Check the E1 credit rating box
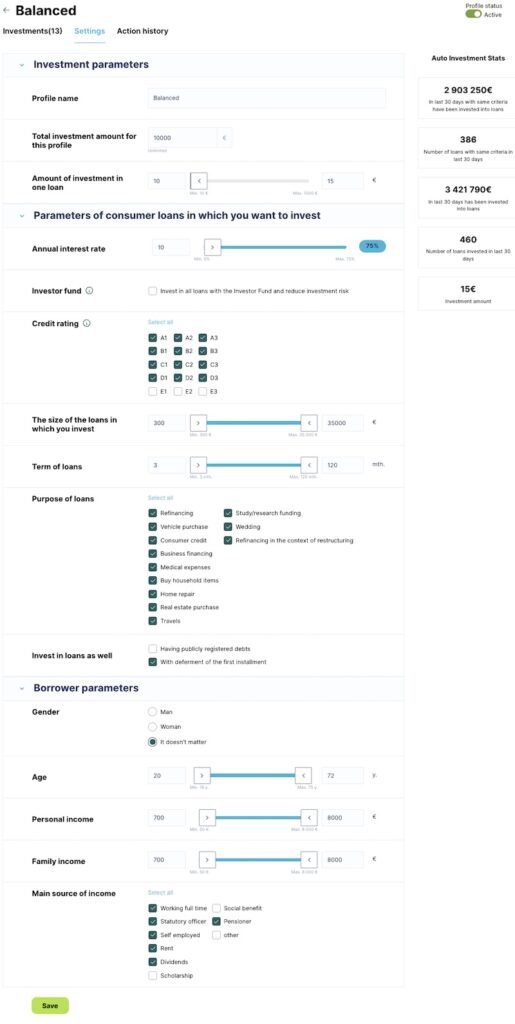Image resolution: width=515 pixels, height=1024 pixels. coord(153,391)
